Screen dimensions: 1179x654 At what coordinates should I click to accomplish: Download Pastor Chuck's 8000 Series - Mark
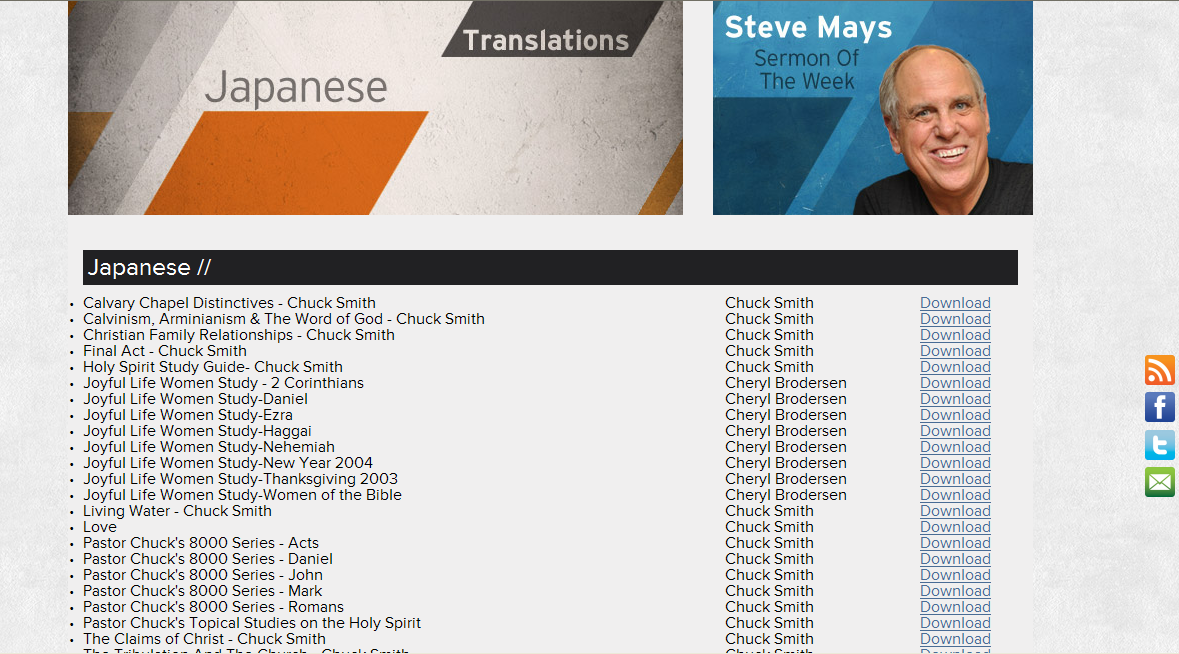955,591
